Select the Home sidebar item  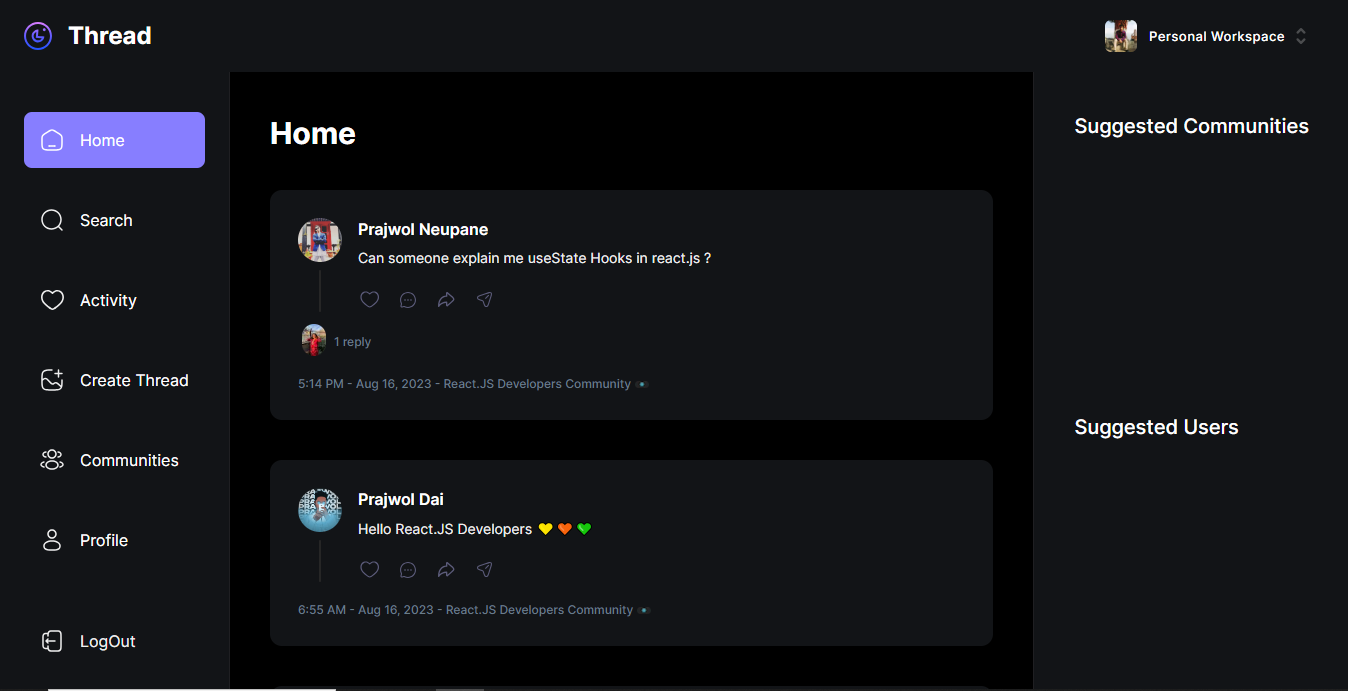(x=114, y=140)
